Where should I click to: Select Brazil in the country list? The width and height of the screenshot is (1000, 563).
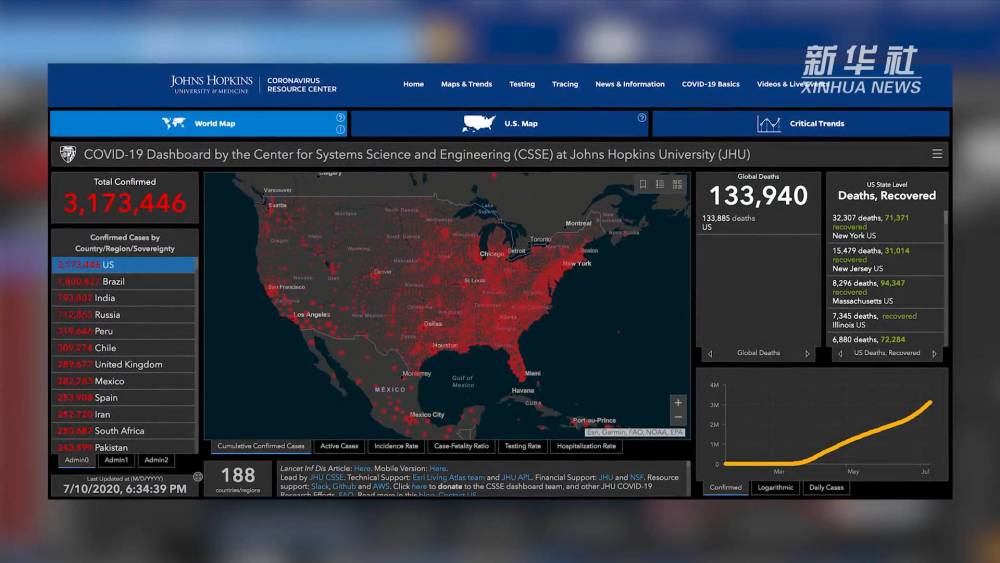[124, 281]
